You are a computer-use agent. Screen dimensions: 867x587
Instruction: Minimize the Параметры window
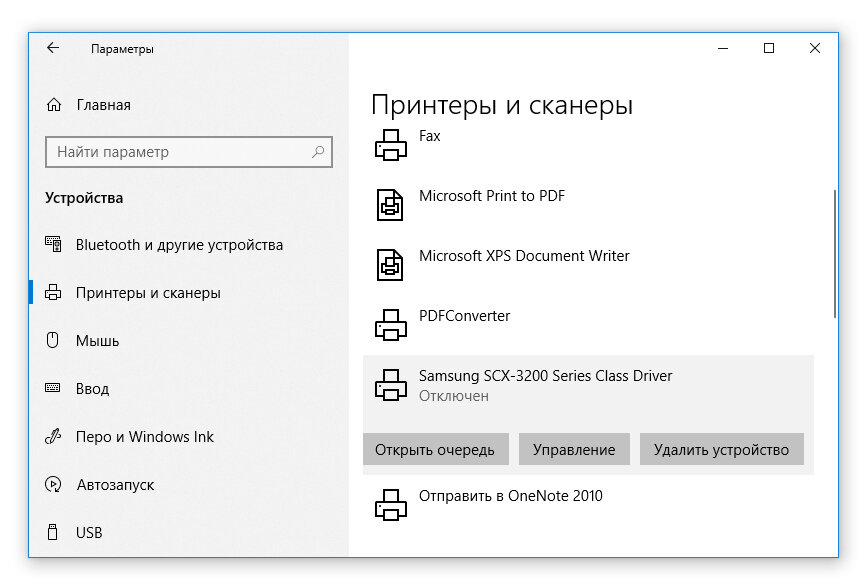pyautogui.click(x=723, y=48)
